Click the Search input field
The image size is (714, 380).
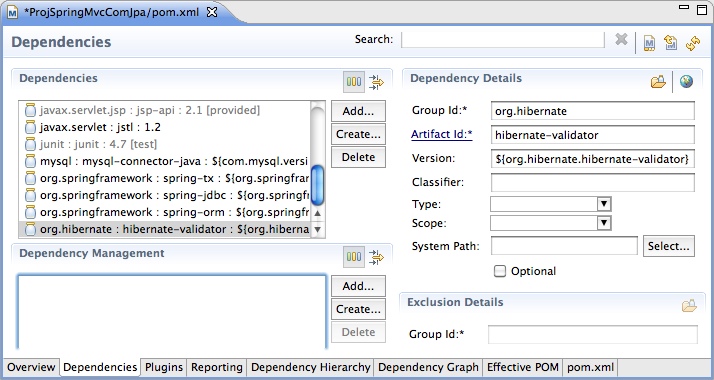(503, 40)
